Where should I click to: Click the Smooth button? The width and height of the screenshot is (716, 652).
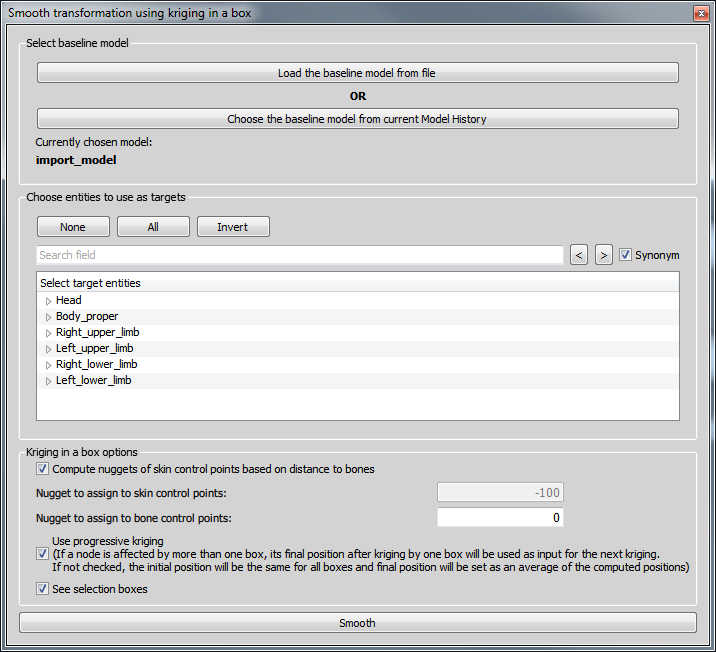pyautogui.click(x=358, y=623)
